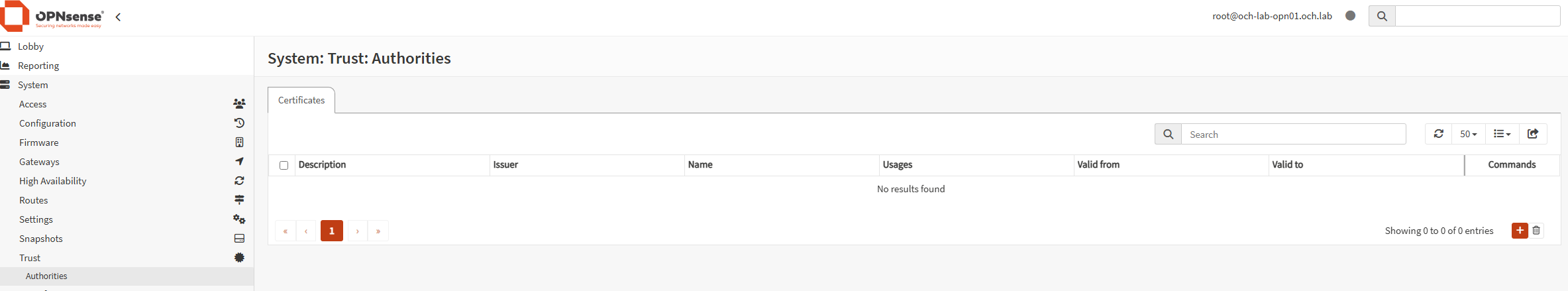Open the 50 rows-per-page dropdown
The width and height of the screenshot is (1568, 291).
tap(1469, 134)
